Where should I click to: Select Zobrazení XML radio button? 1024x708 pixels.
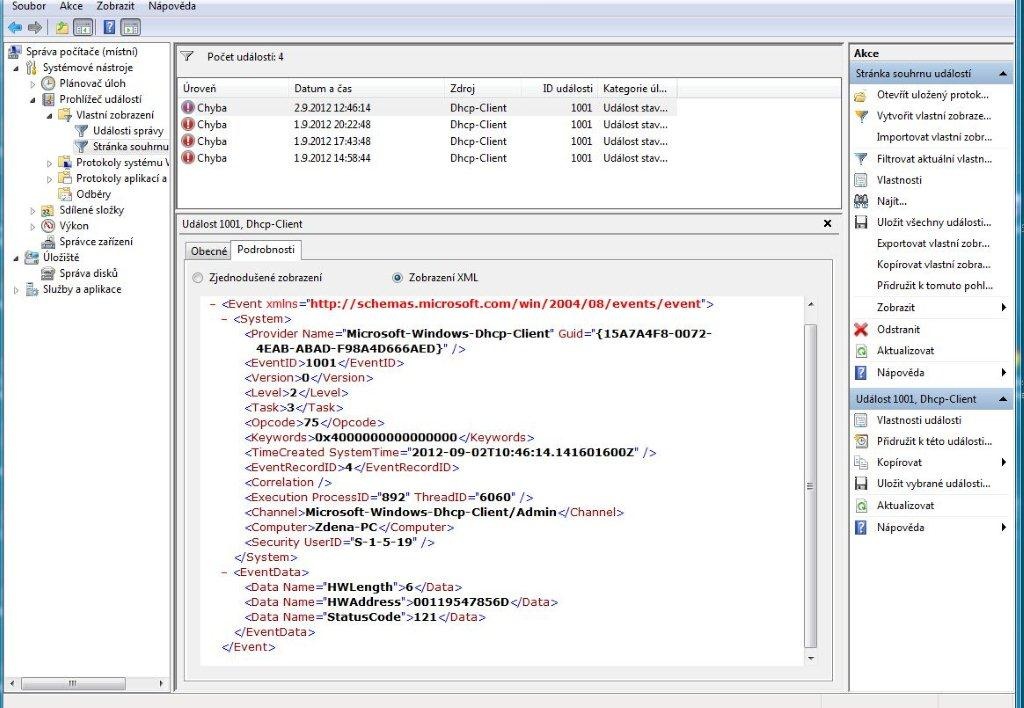coord(398,277)
